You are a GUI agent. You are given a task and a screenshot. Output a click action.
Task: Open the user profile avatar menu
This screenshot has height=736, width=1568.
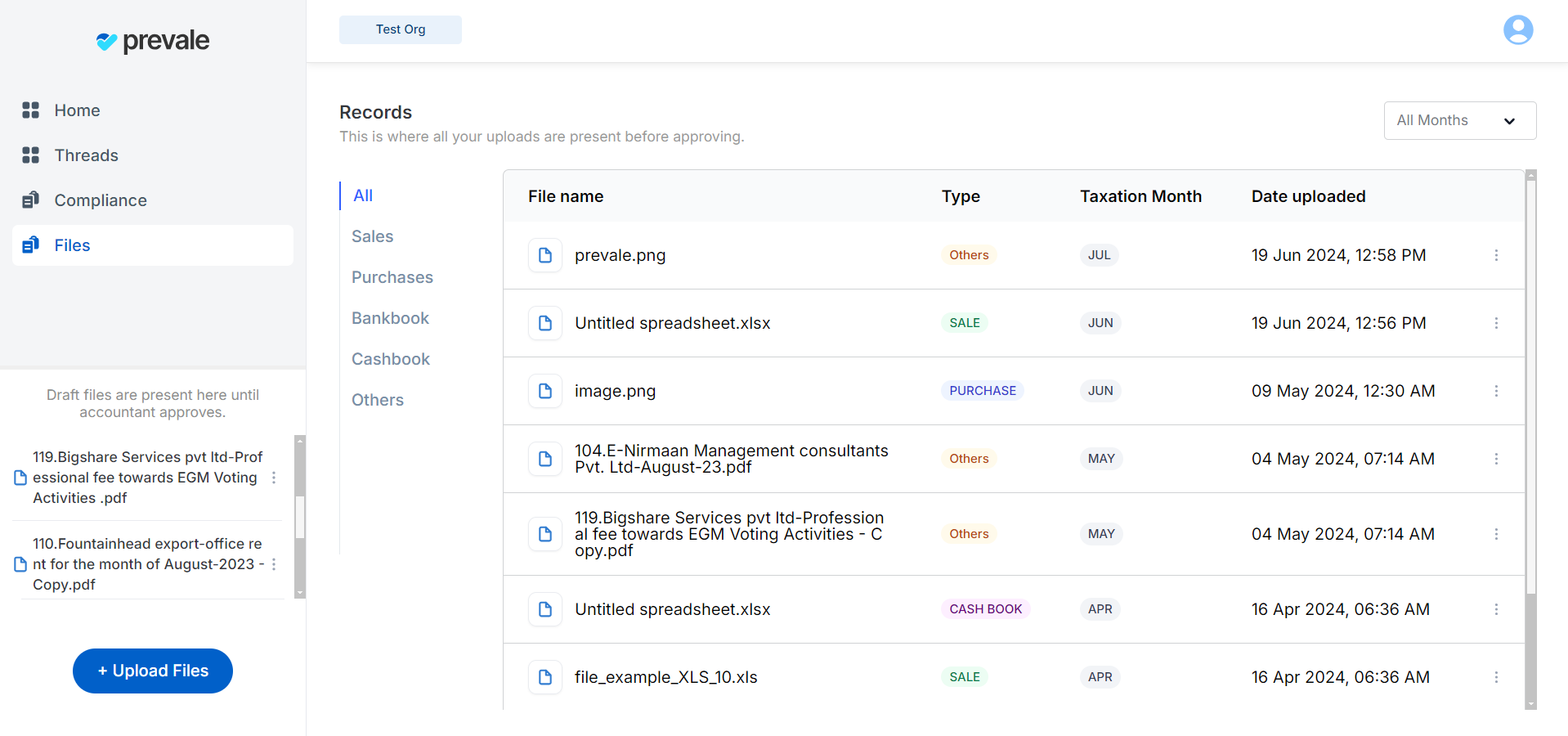click(1517, 30)
